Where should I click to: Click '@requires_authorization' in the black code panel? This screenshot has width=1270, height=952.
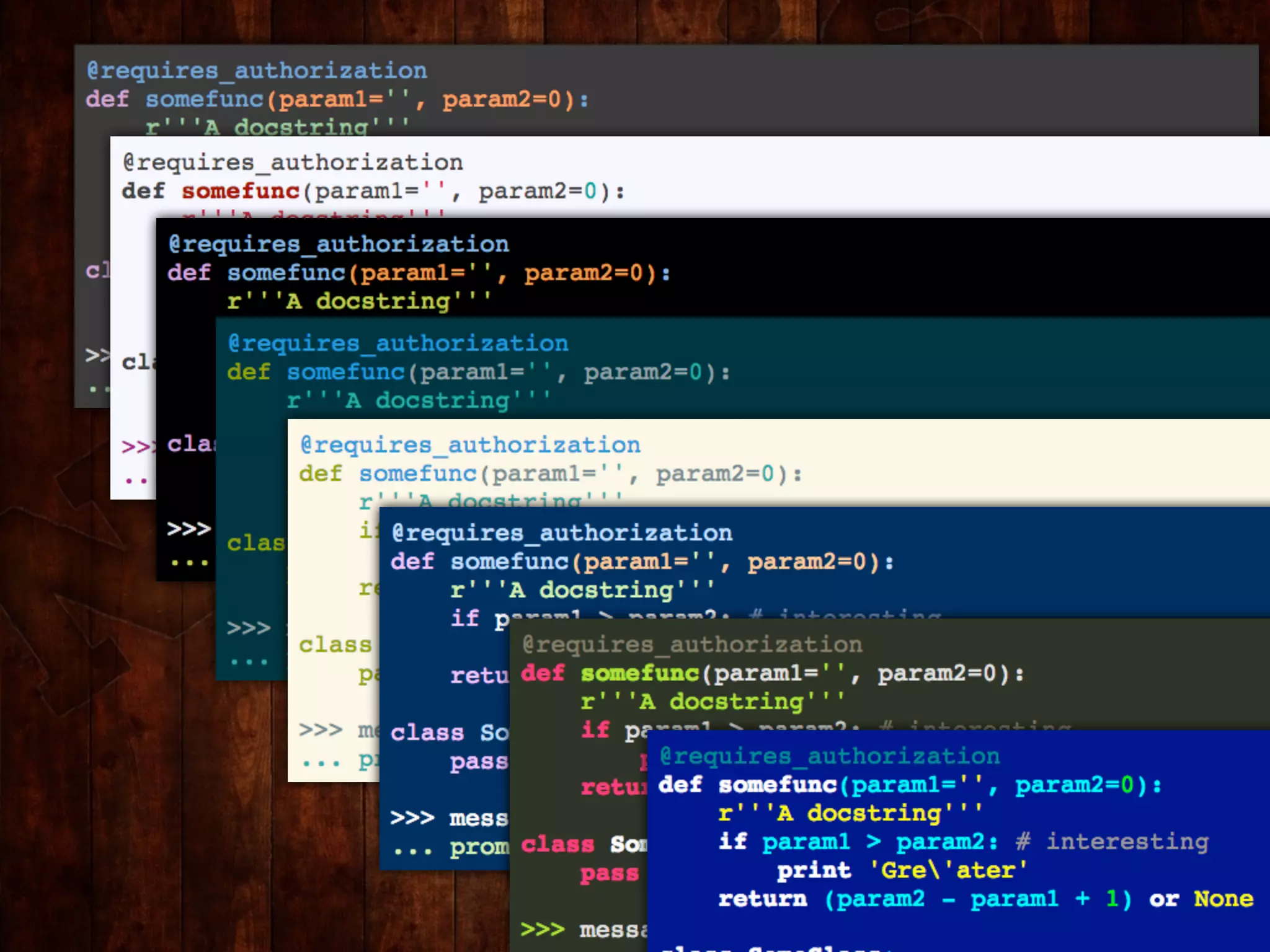339,244
